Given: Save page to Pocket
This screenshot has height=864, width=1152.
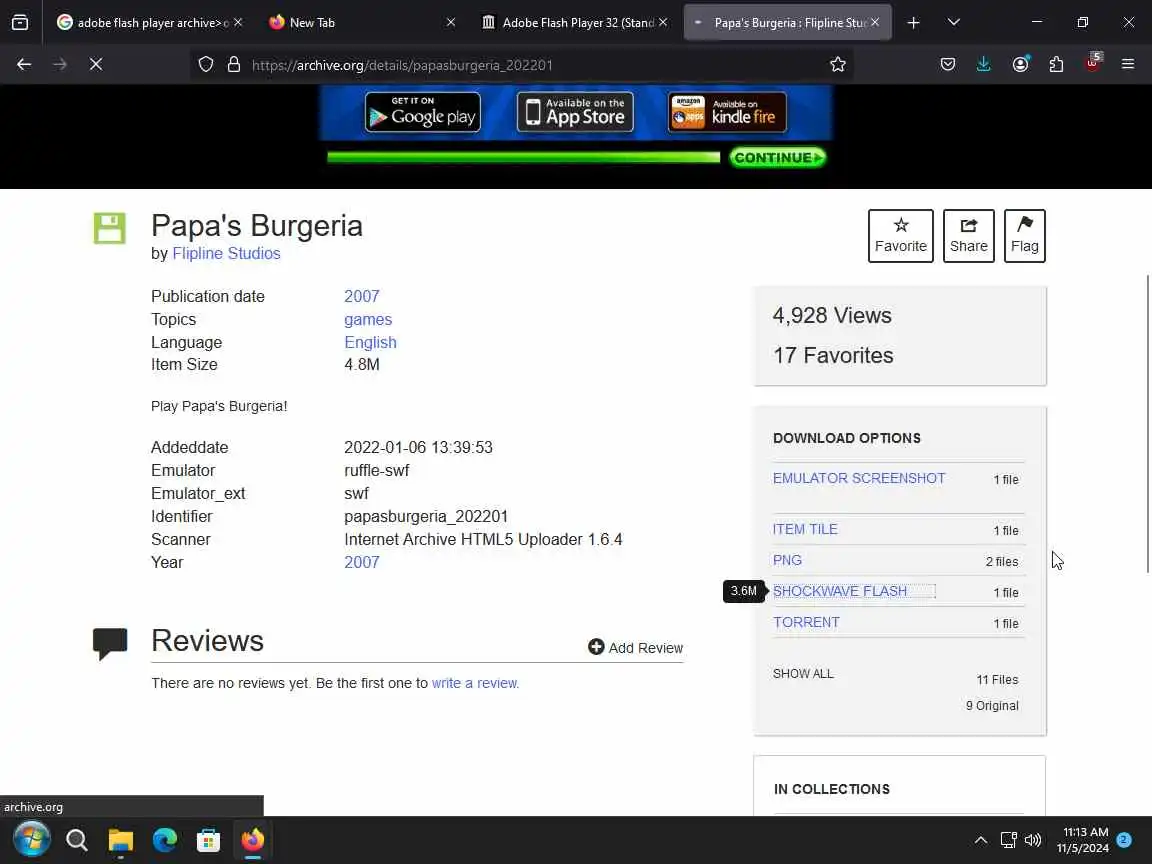Looking at the screenshot, I should (948, 65).
